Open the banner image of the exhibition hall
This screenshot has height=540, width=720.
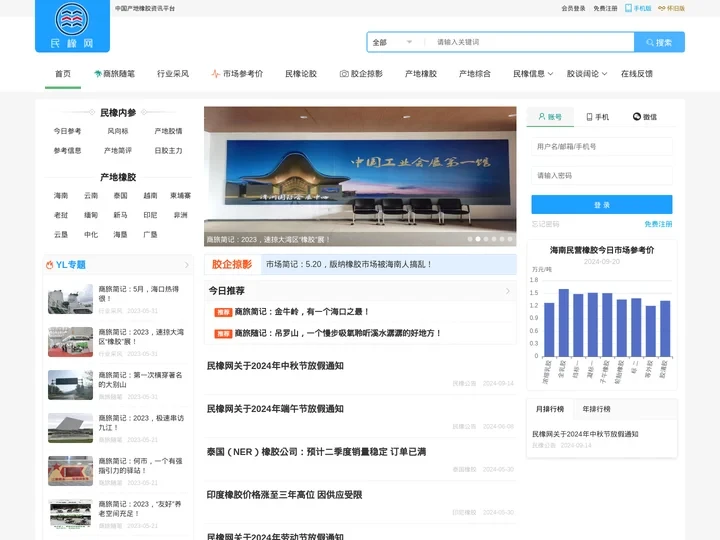pos(360,176)
